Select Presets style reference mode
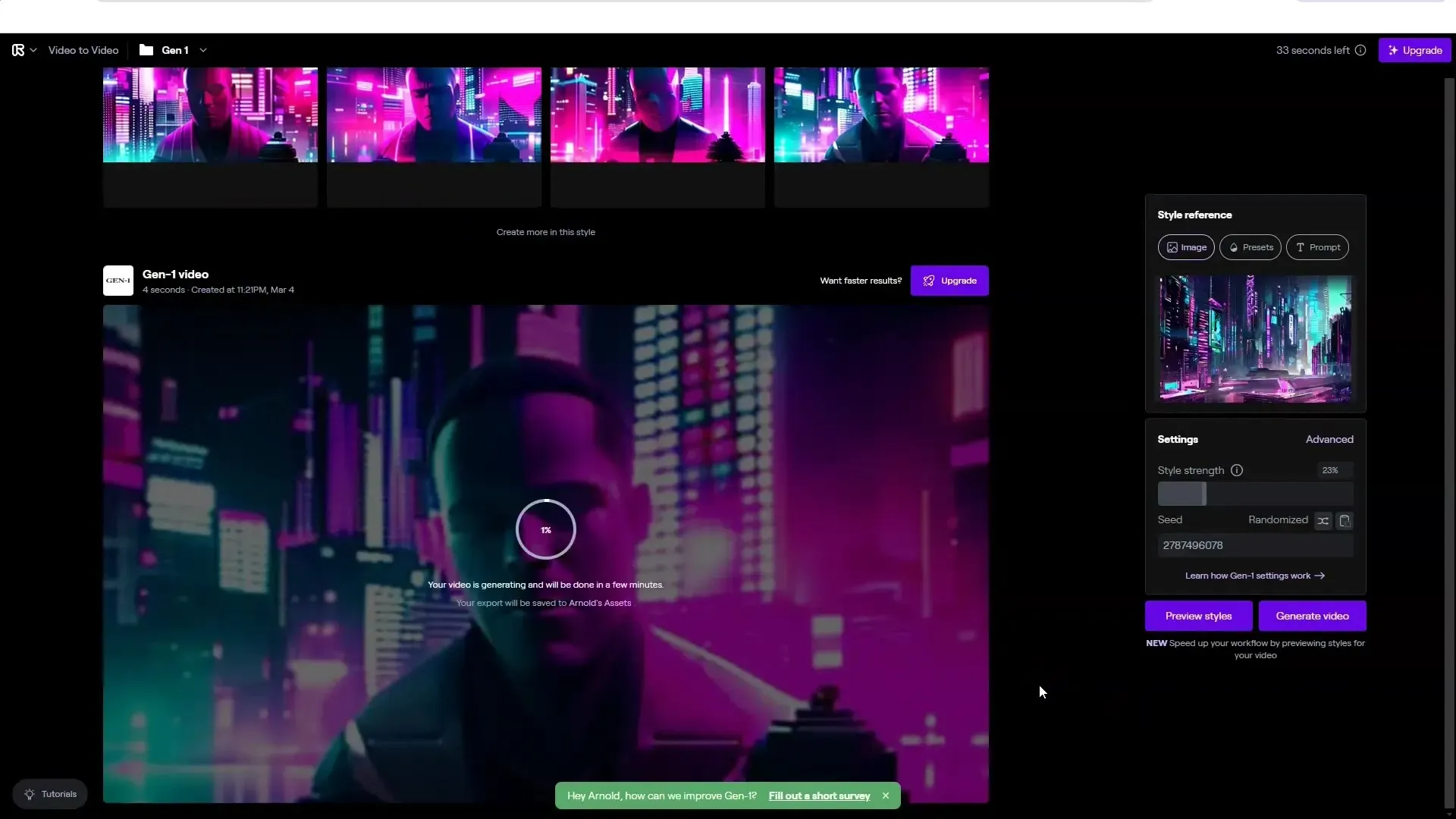The image size is (1456, 819). point(1250,247)
